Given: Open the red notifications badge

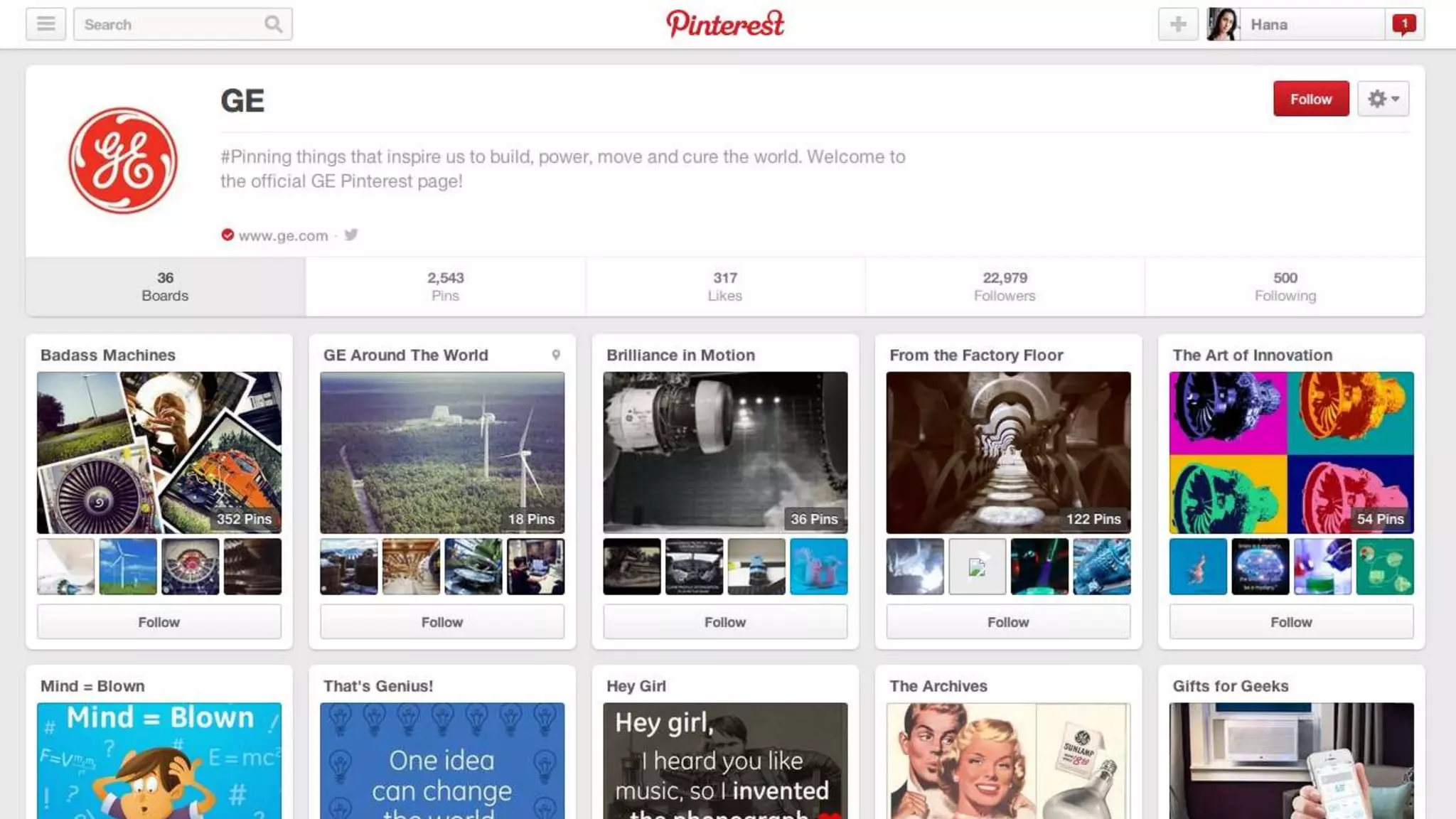Looking at the screenshot, I should click(1404, 24).
